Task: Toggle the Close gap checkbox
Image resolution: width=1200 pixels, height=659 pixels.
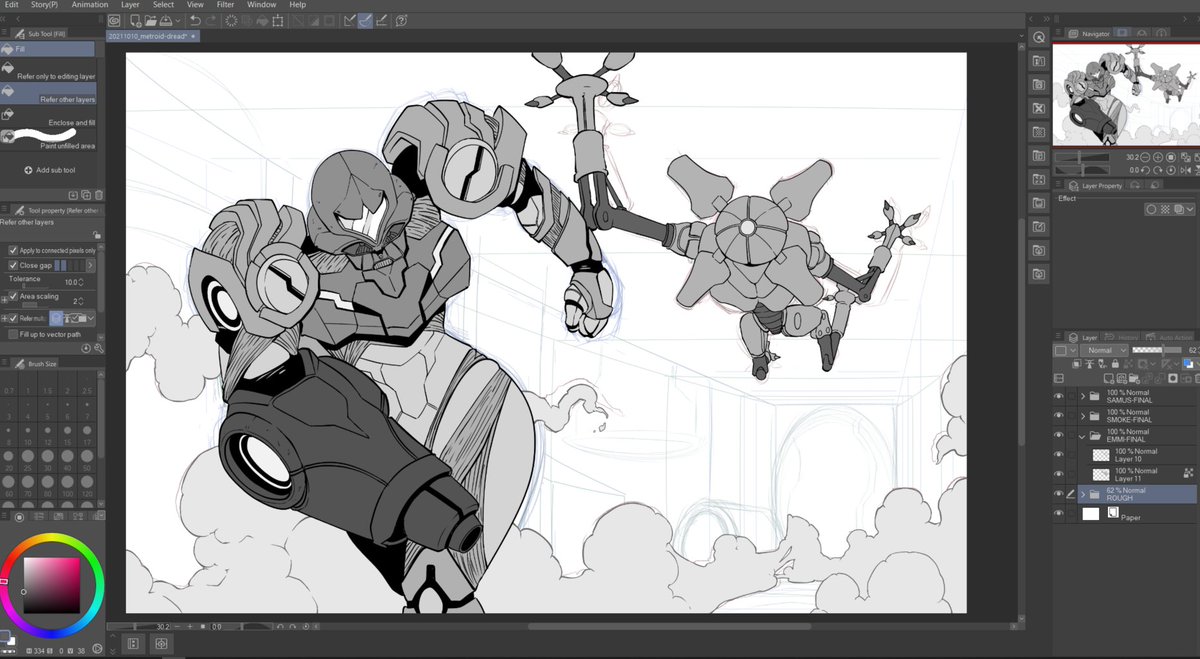Action: point(13,265)
